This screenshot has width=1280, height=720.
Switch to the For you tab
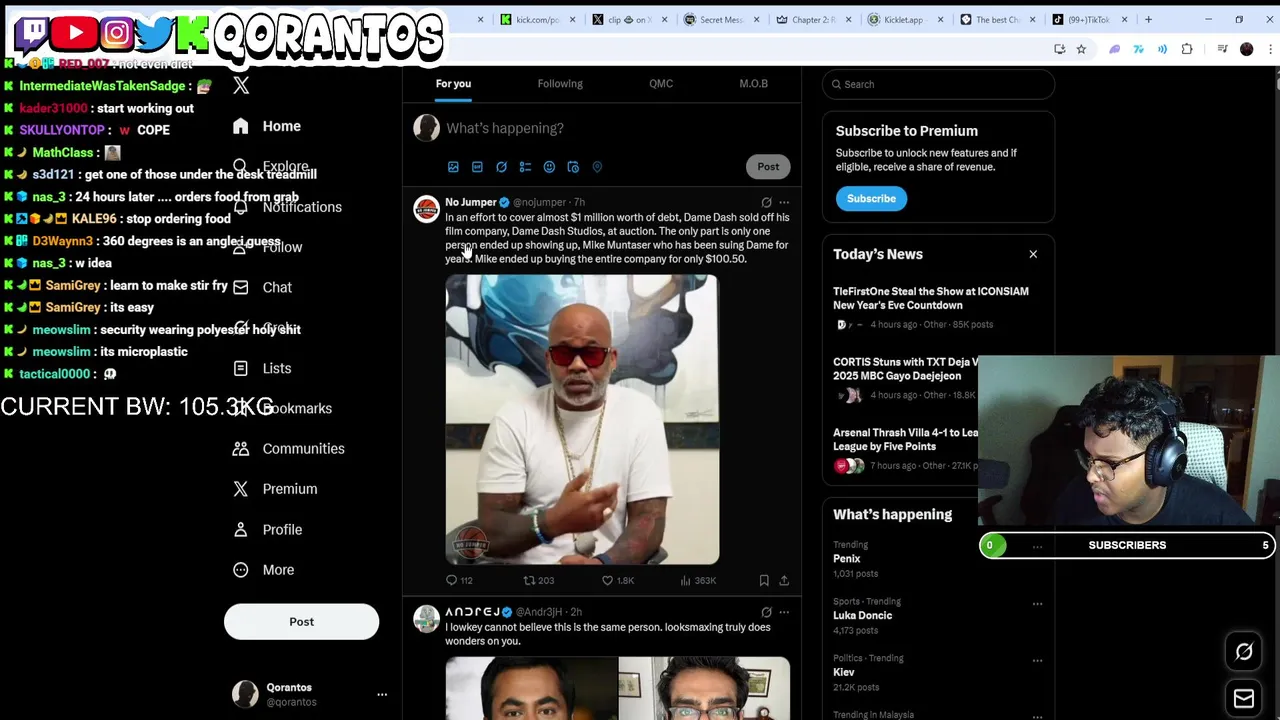click(453, 84)
